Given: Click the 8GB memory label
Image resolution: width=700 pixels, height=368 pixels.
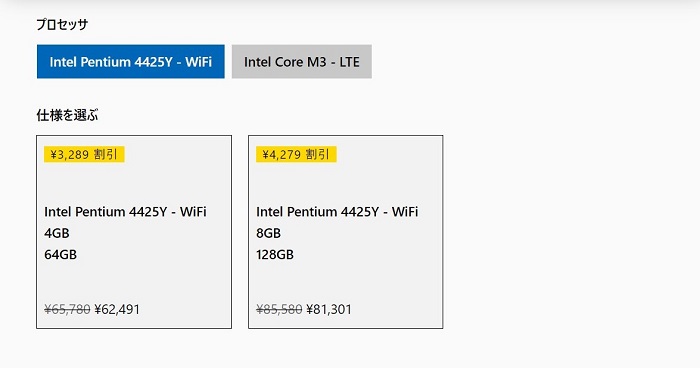Looking at the screenshot, I should 268,233.
